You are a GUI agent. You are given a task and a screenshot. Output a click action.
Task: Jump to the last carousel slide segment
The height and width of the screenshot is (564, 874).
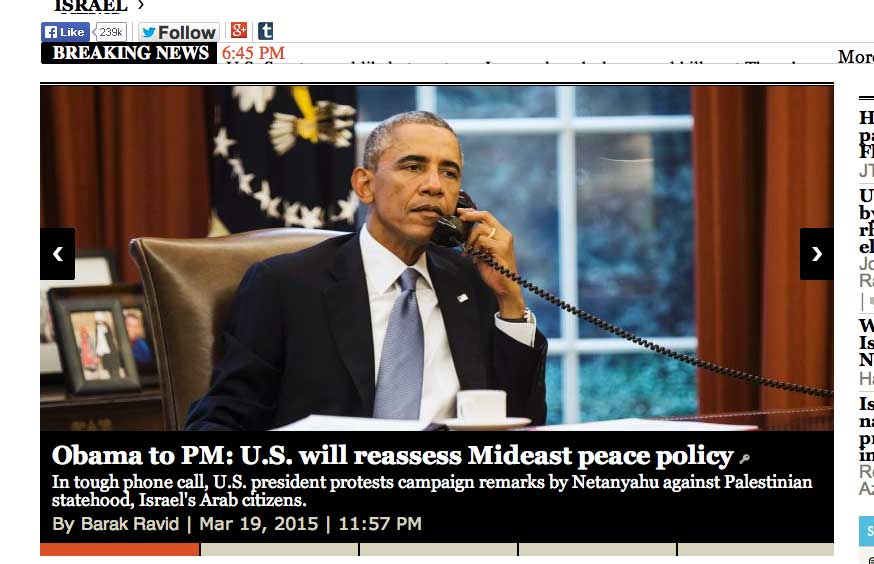coord(756,550)
